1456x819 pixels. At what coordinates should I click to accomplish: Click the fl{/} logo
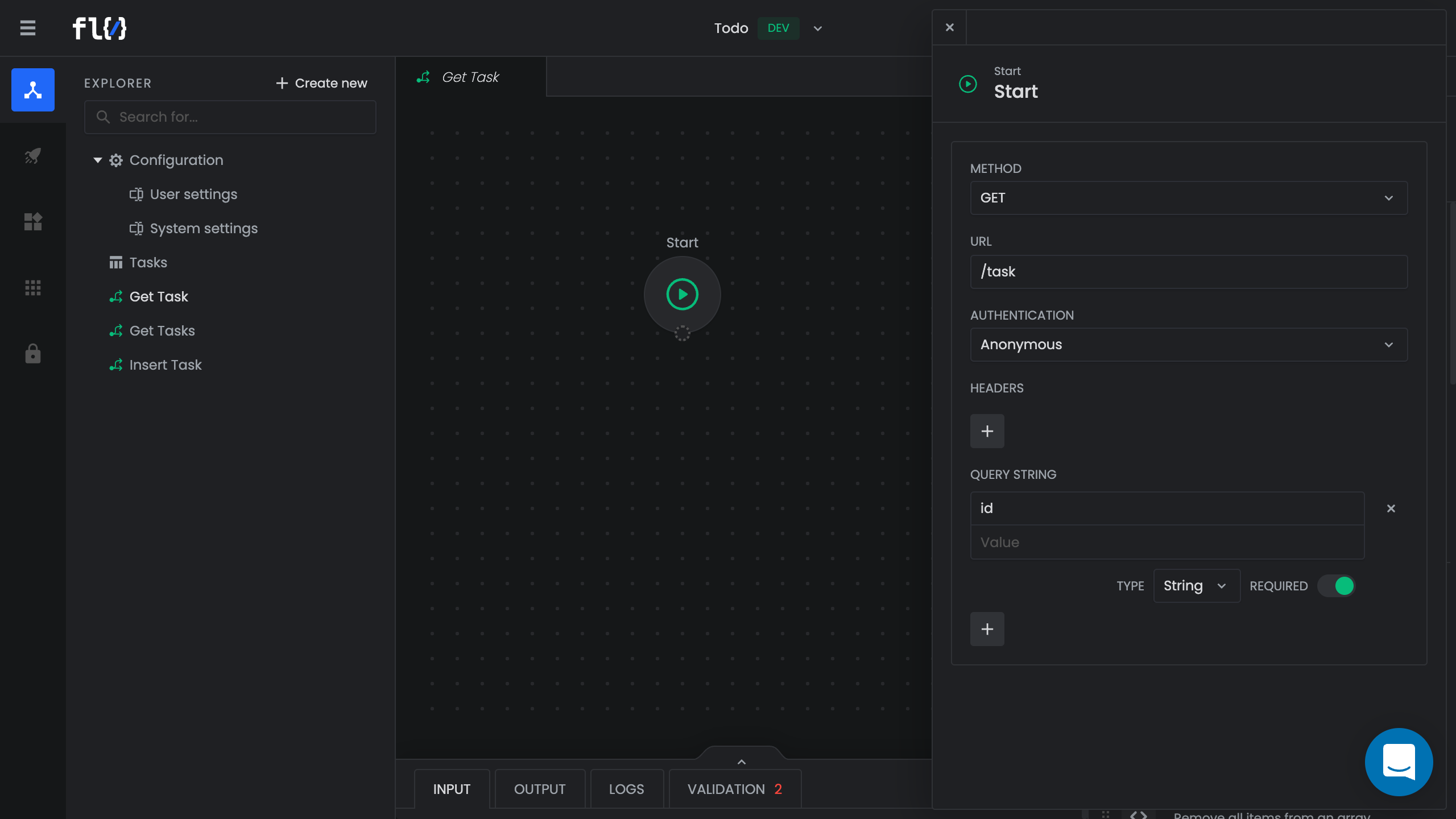[x=100, y=28]
